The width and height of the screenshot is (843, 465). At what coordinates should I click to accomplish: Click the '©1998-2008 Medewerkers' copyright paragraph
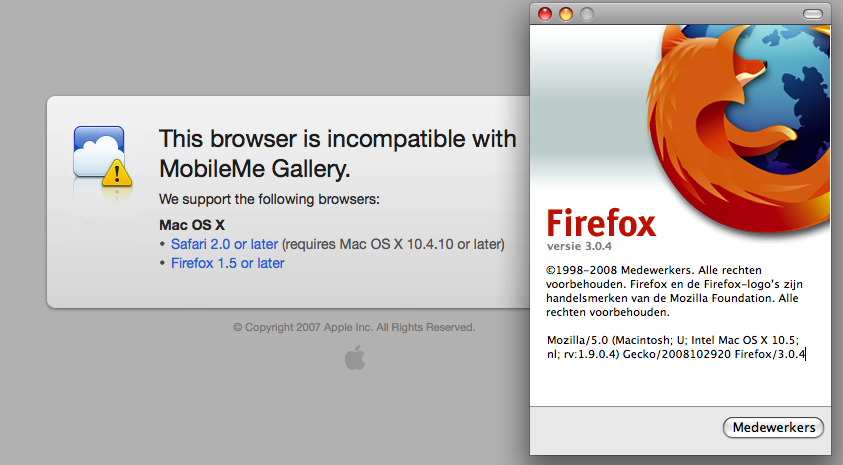pos(674,291)
